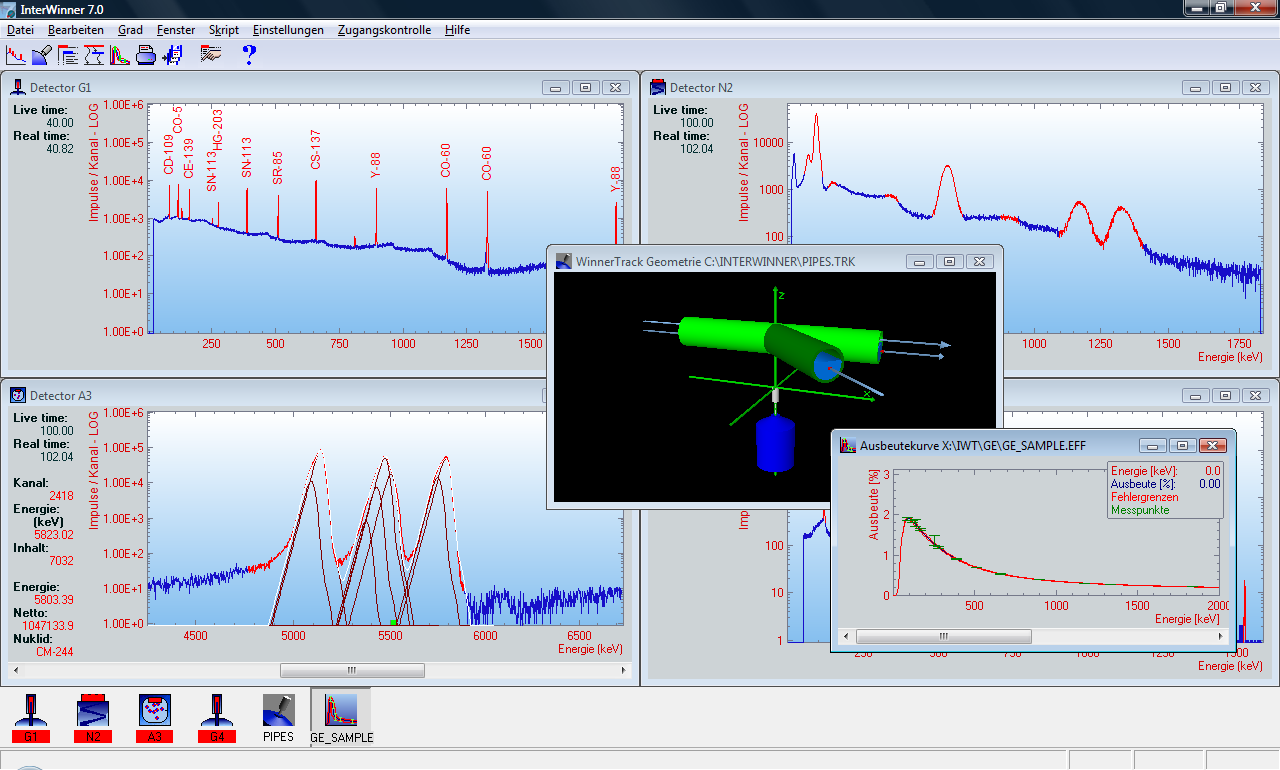Click the Detector A3 horizontal scrollbar thumb
The width and height of the screenshot is (1280, 770).
point(352,671)
